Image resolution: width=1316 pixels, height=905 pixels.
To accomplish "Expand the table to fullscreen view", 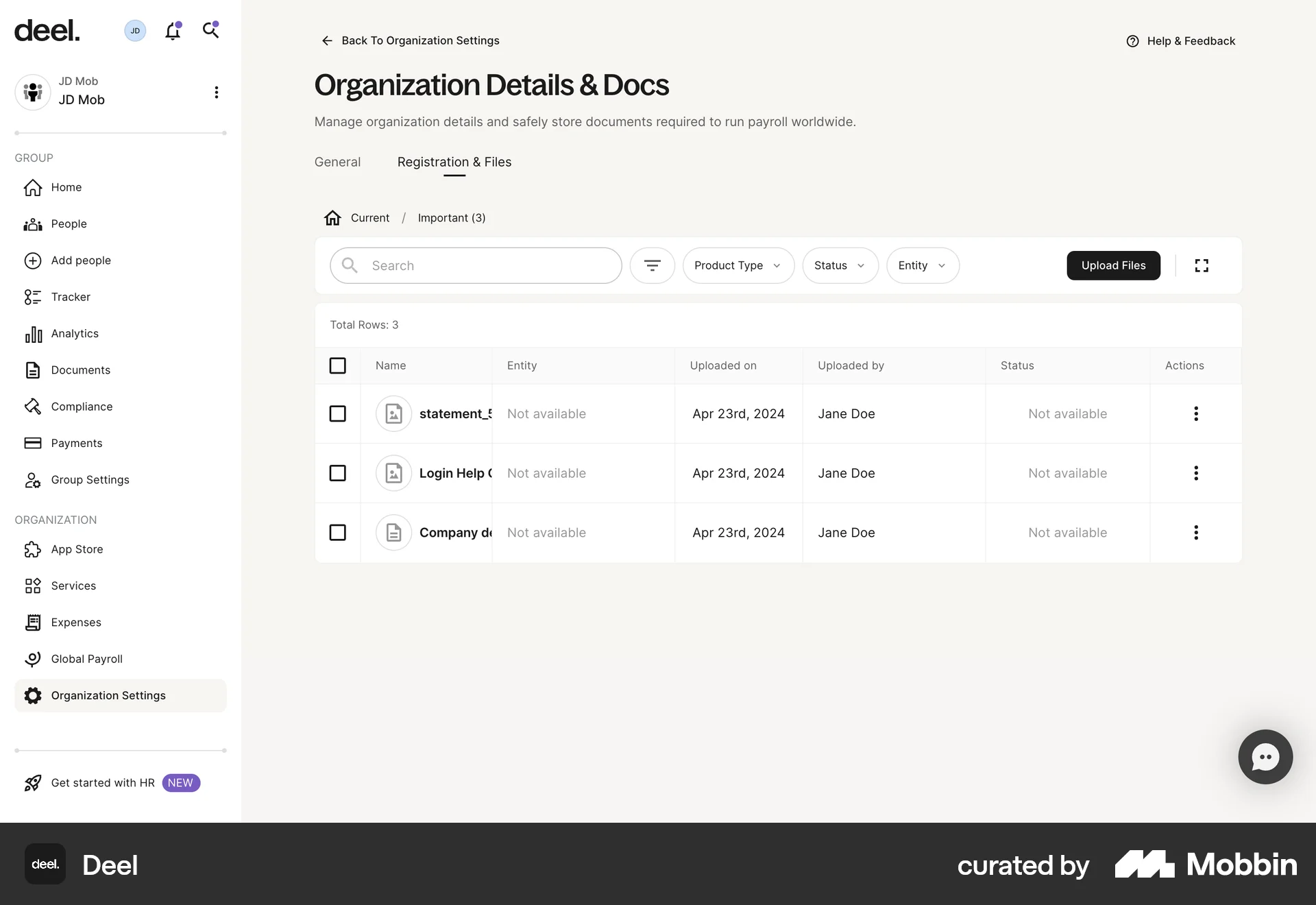I will pos(1202,265).
